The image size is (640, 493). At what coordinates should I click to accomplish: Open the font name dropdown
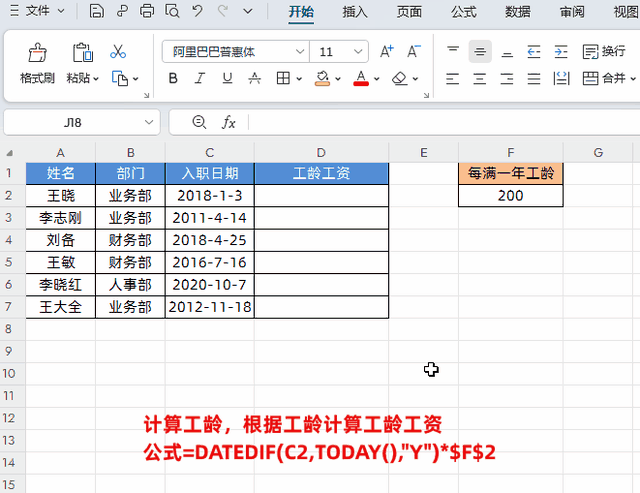300,52
